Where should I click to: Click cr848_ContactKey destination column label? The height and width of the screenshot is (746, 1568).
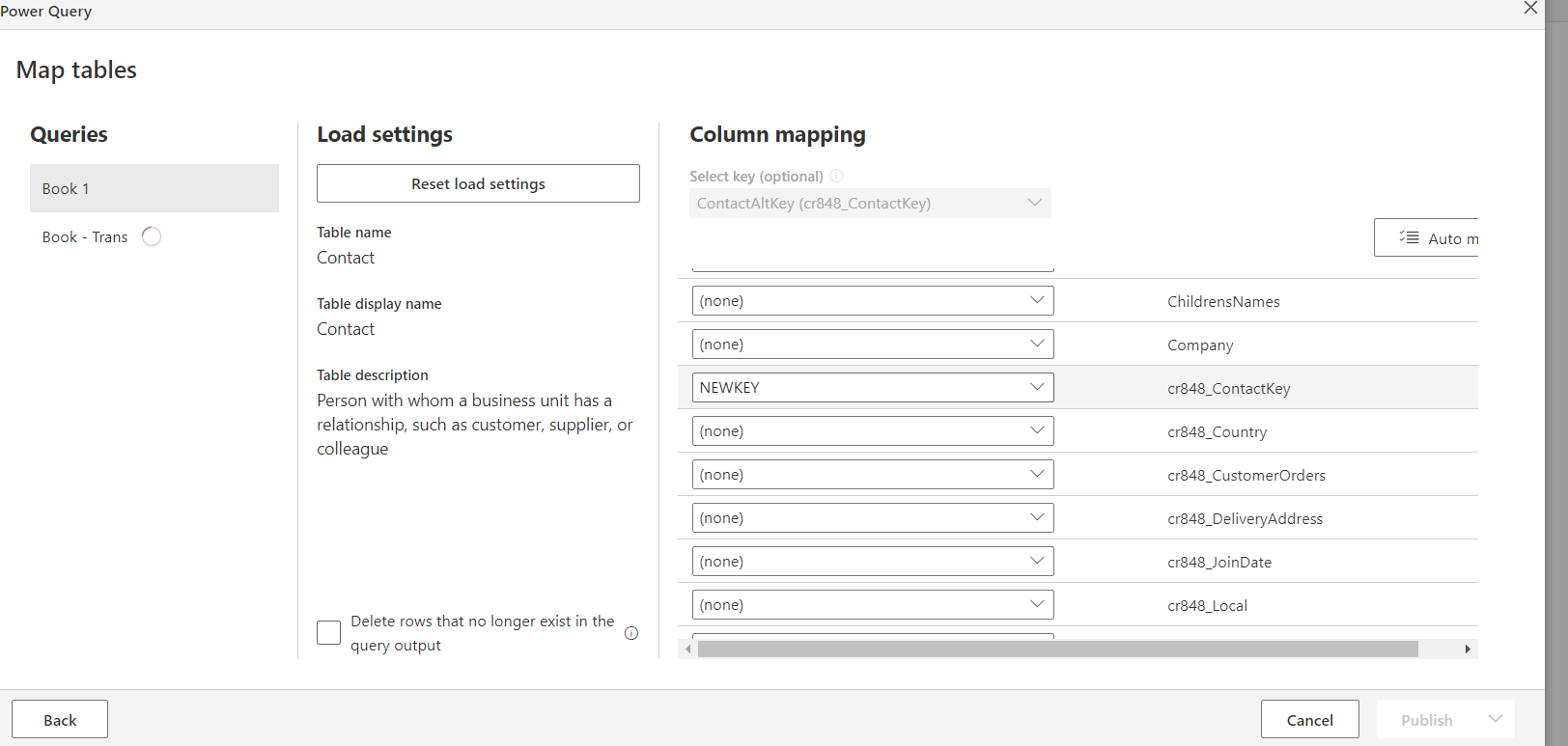[x=1229, y=389]
